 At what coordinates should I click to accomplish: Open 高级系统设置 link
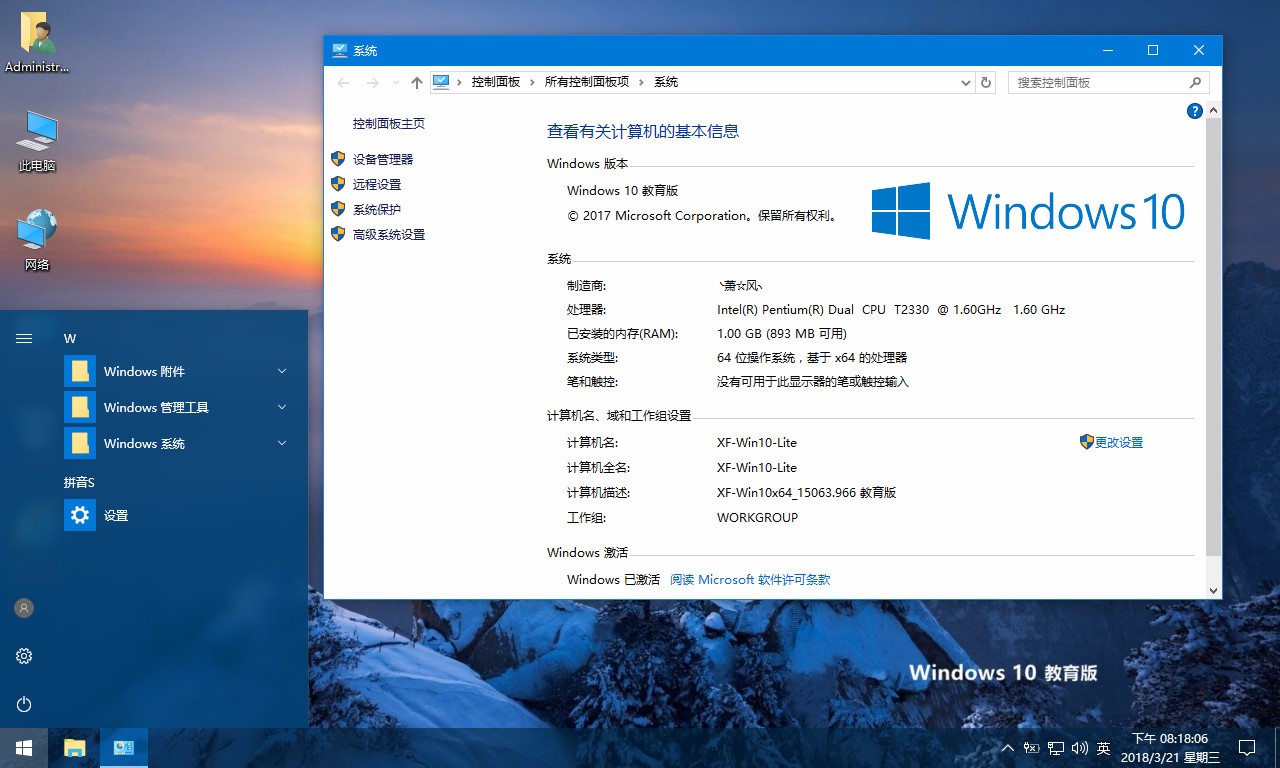click(x=389, y=234)
